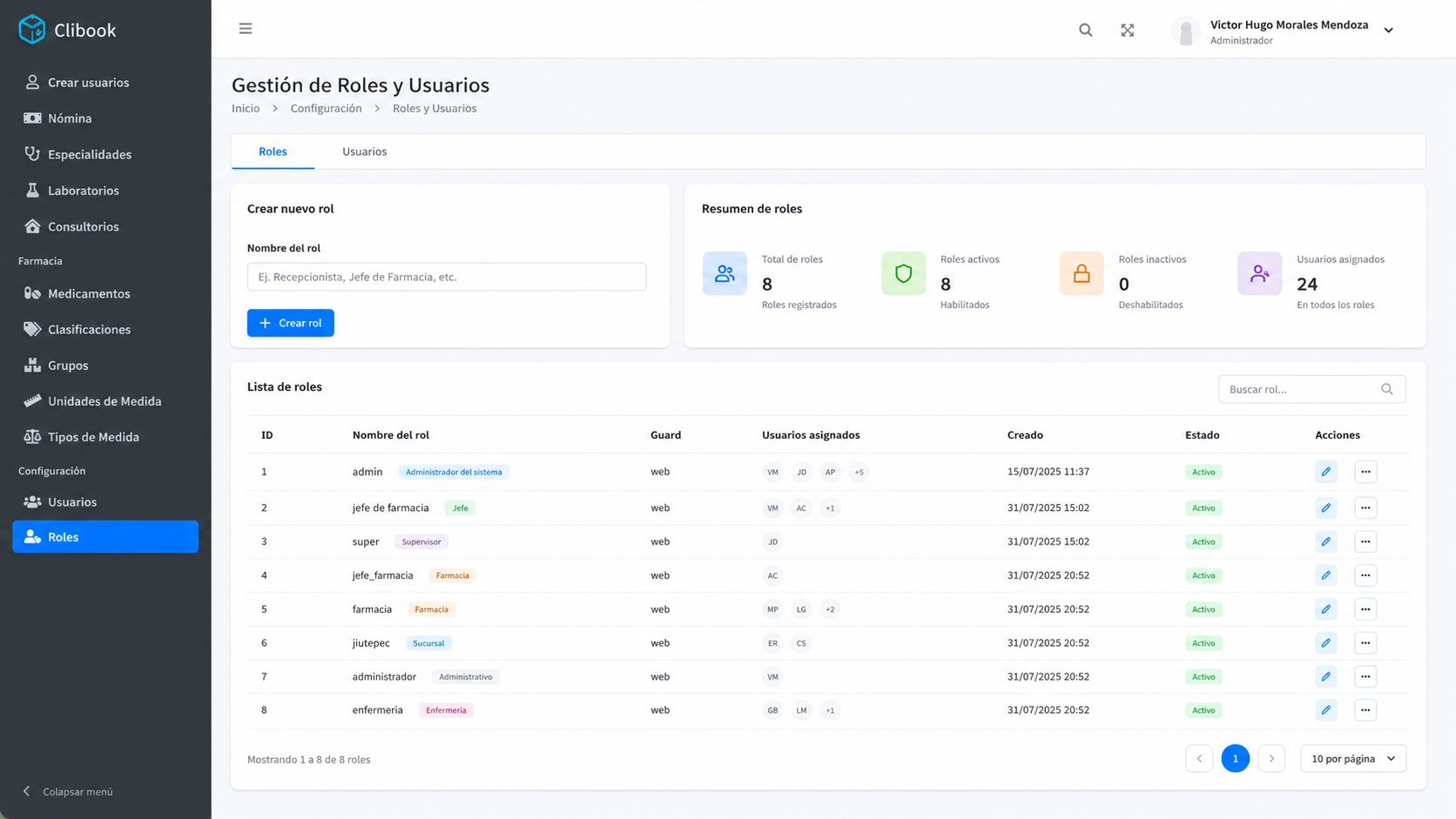
Task: Show the +1 more users for jefe de farmacia
Action: pyautogui.click(x=830, y=507)
